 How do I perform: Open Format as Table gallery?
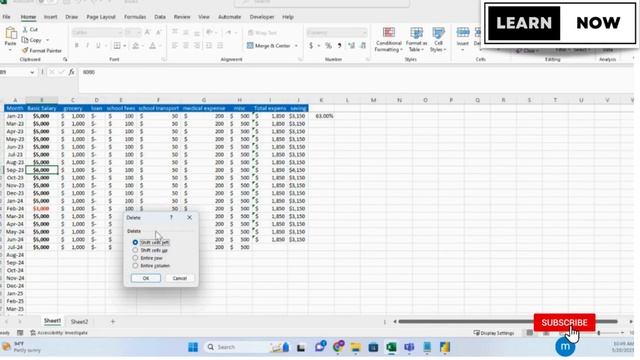[x=416, y=40]
